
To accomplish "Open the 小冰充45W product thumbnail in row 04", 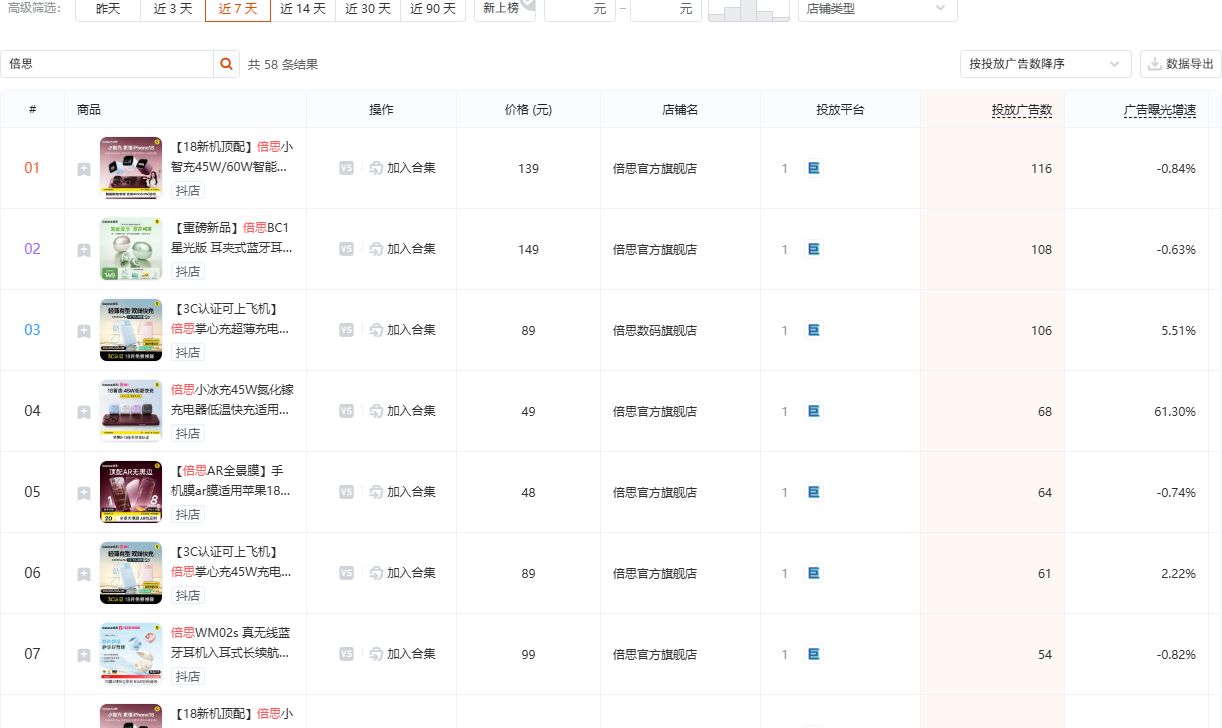I will coord(131,411).
